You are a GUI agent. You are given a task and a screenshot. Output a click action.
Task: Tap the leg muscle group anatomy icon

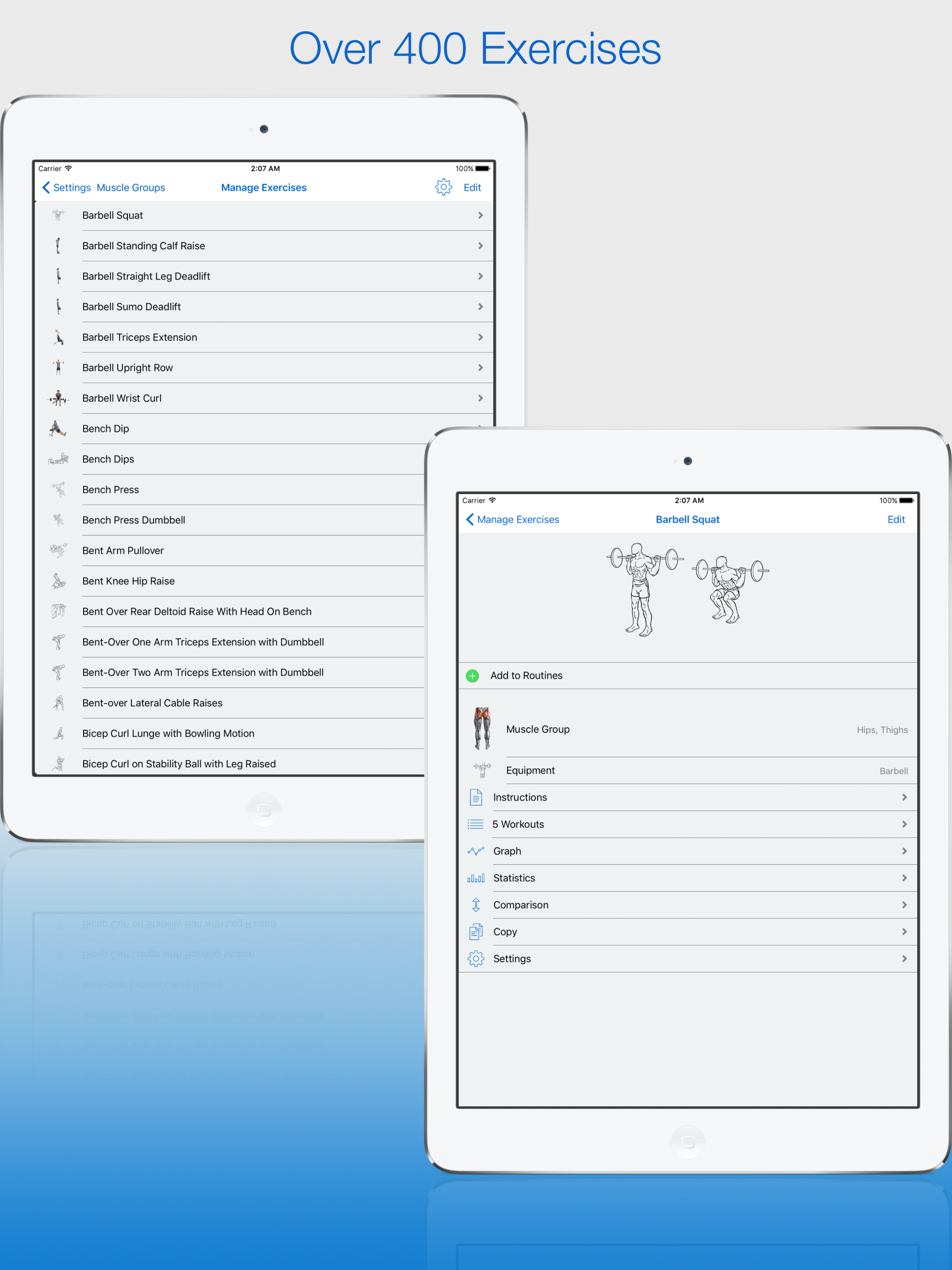click(x=482, y=728)
